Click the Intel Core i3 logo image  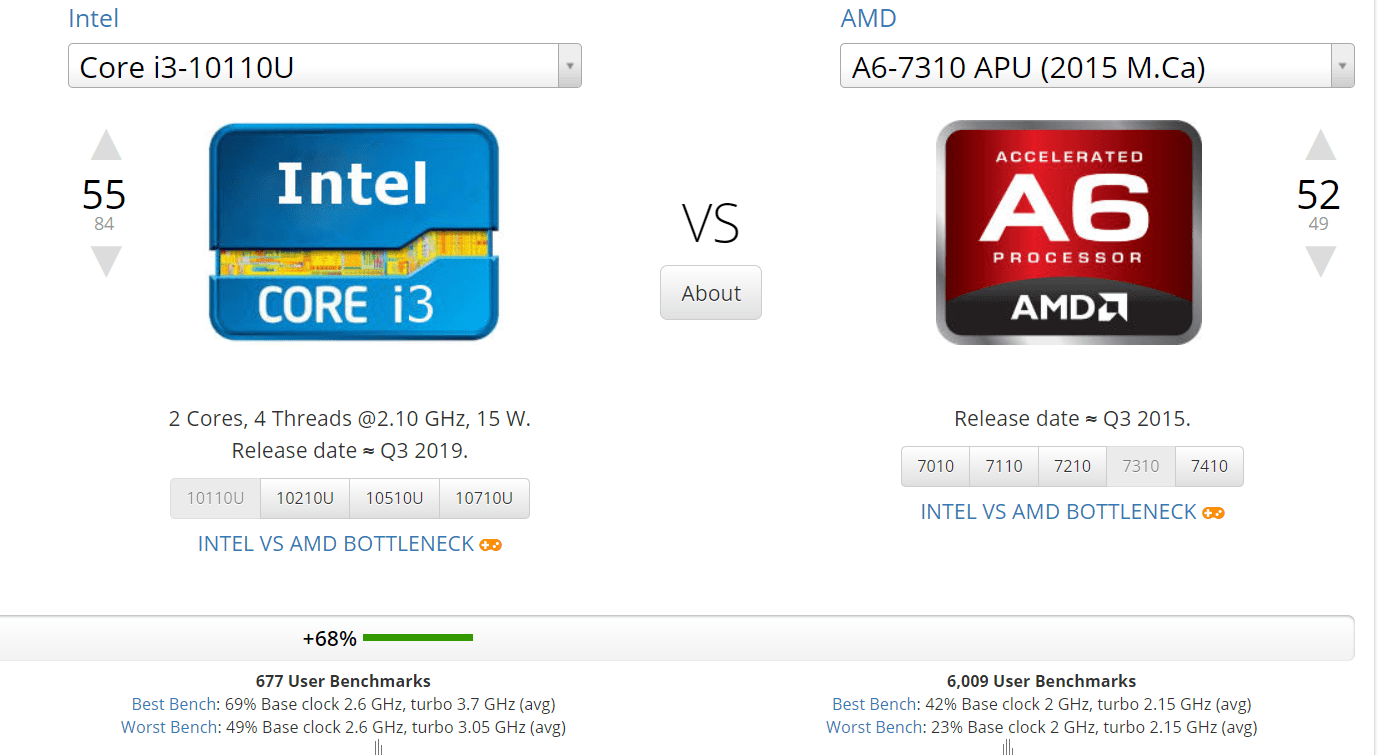353,232
